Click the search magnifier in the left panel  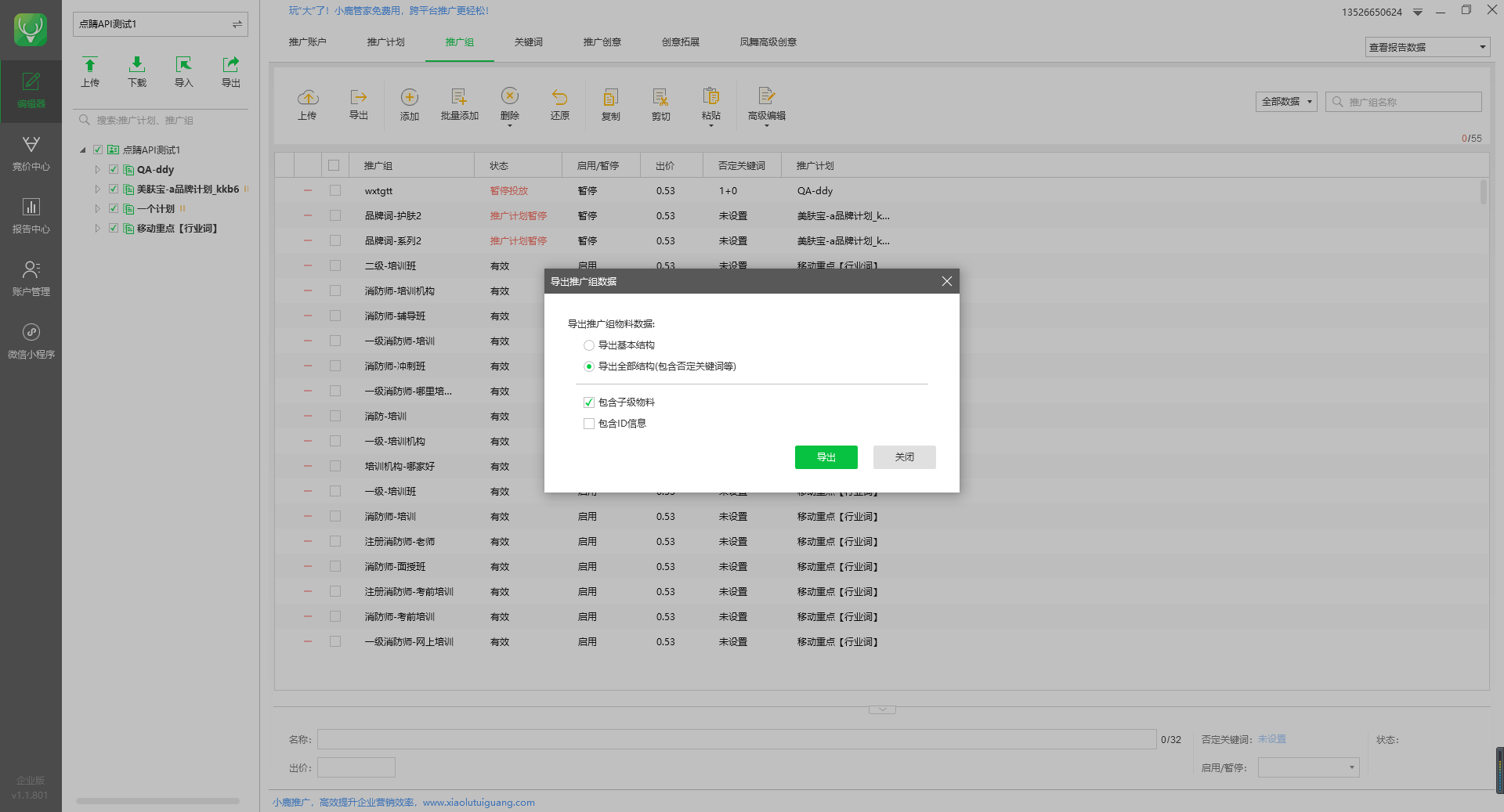pos(85,120)
